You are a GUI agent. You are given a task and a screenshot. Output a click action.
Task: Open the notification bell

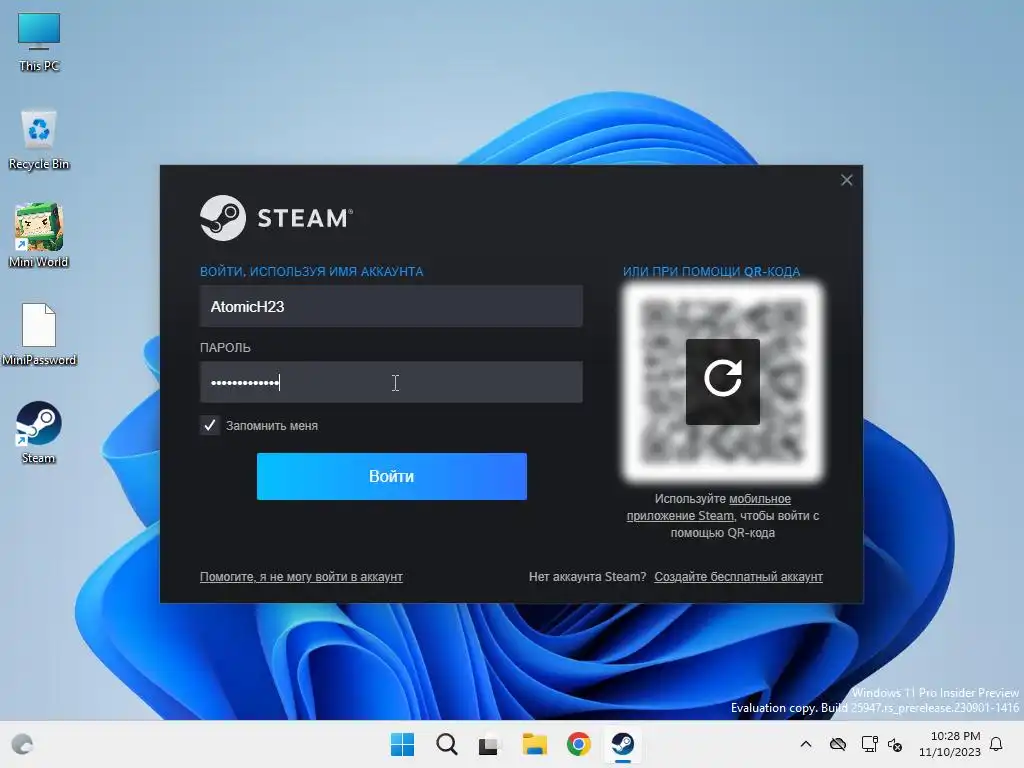pyautogui.click(x=996, y=744)
